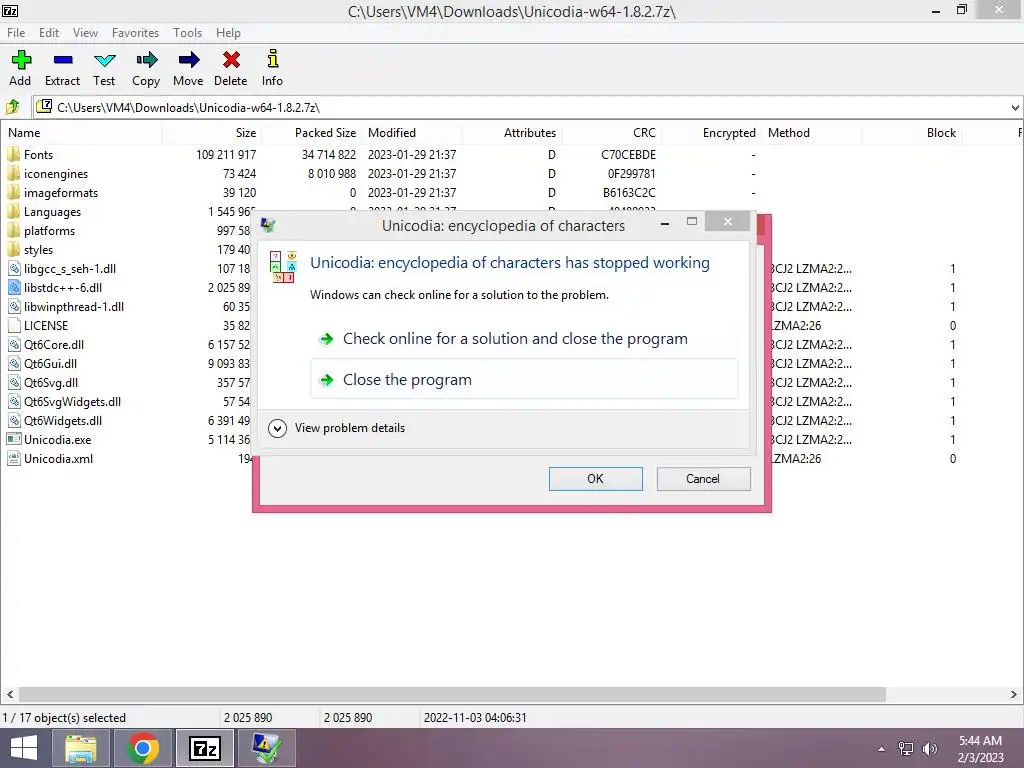The width and height of the screenshot is (1024, 768).
Task: Select the styles folder icon
Action: click(x=14, y=249)
